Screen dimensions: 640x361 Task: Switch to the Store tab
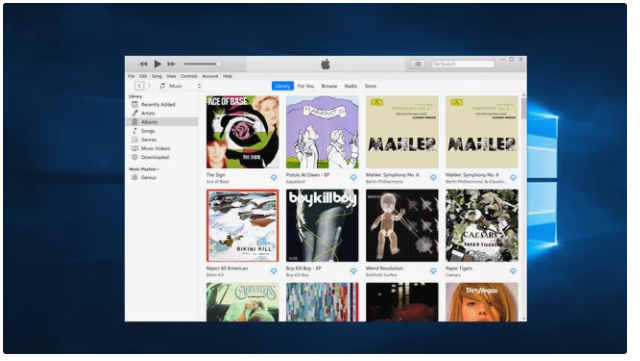(x=370, y=86)
